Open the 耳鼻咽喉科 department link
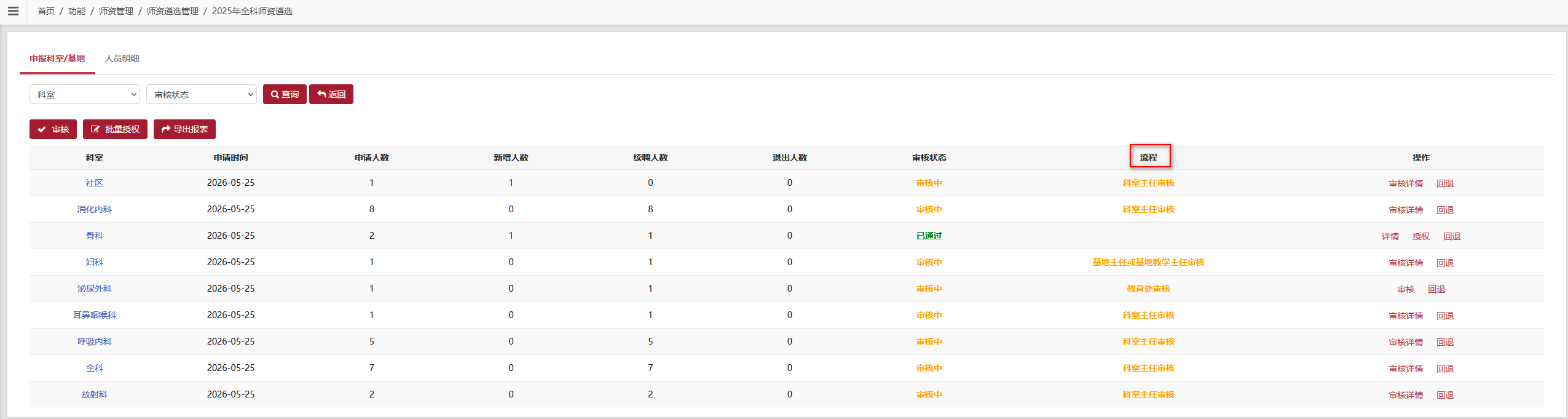The width and height of the screenshot is (1568, 419). pos(95,315)
